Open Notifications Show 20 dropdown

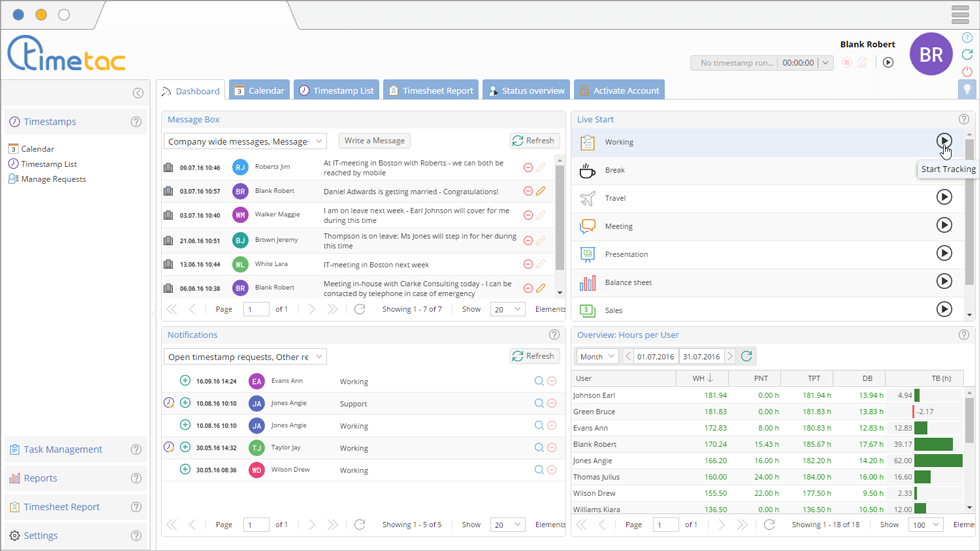click(x=508, y=525)
